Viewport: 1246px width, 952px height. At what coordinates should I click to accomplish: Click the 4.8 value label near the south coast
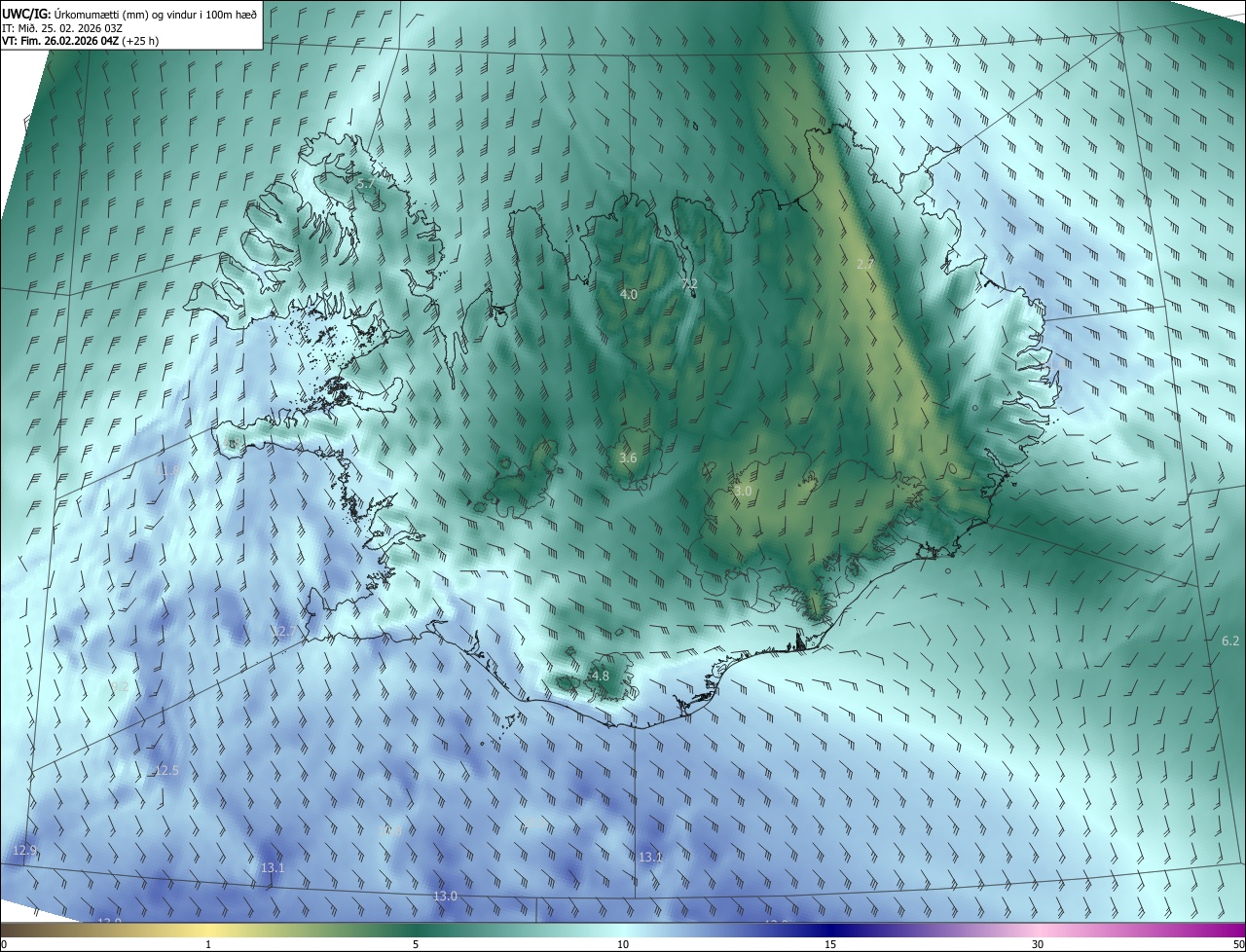click(601, 676)
